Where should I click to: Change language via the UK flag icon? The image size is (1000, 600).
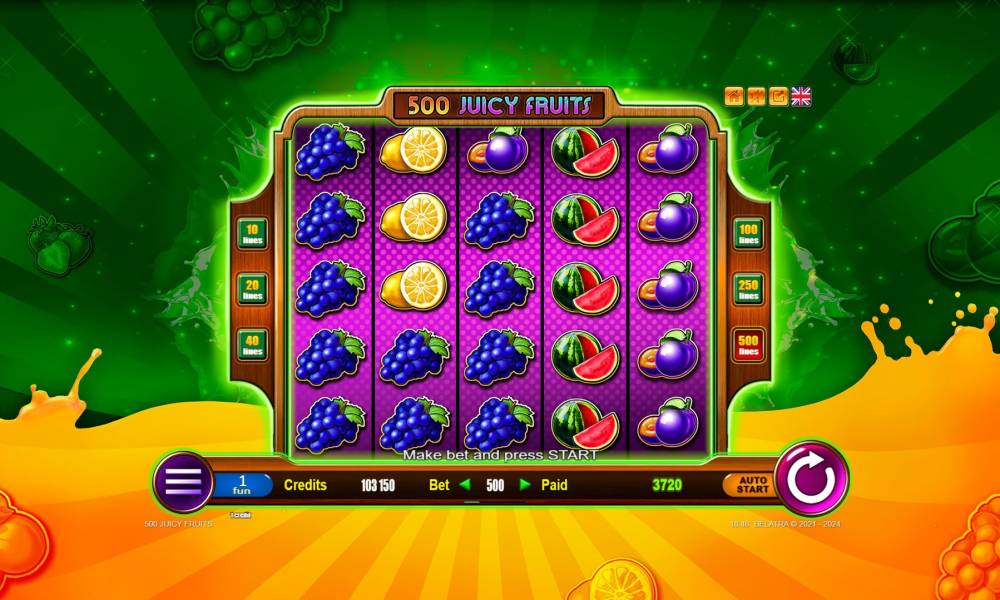click(x=801, y=96)
